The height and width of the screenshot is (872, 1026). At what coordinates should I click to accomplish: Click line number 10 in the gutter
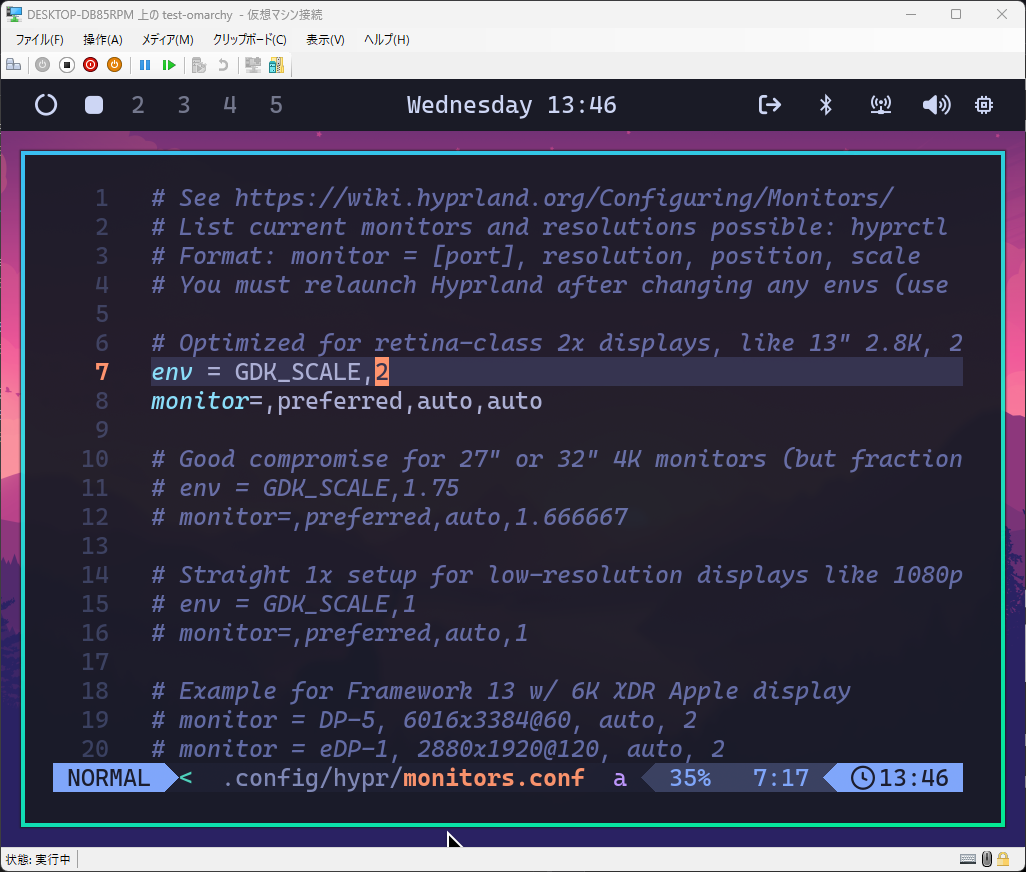pyautogui.click(x=95, y=459)
